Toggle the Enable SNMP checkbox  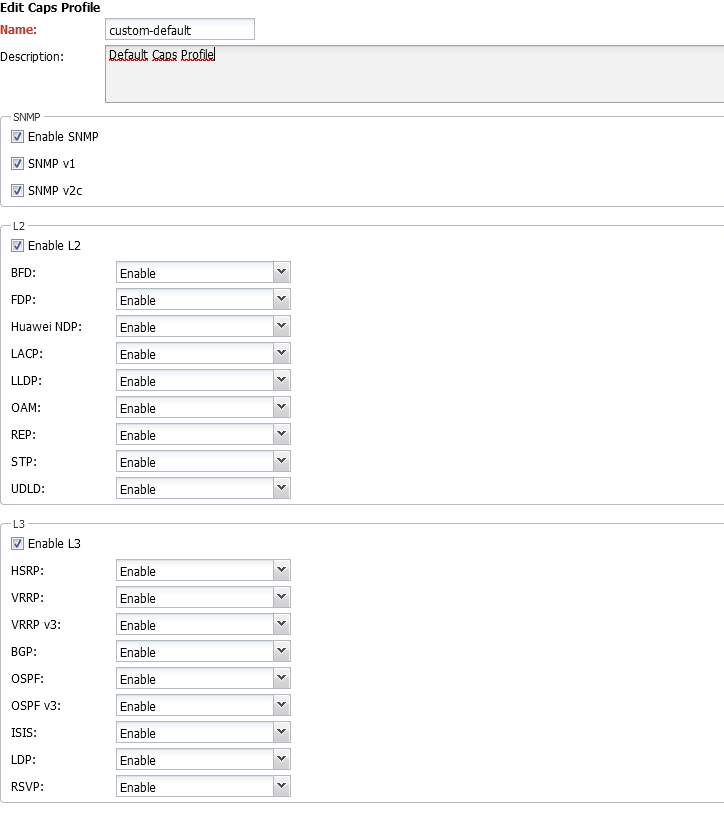tap(18, 137)
